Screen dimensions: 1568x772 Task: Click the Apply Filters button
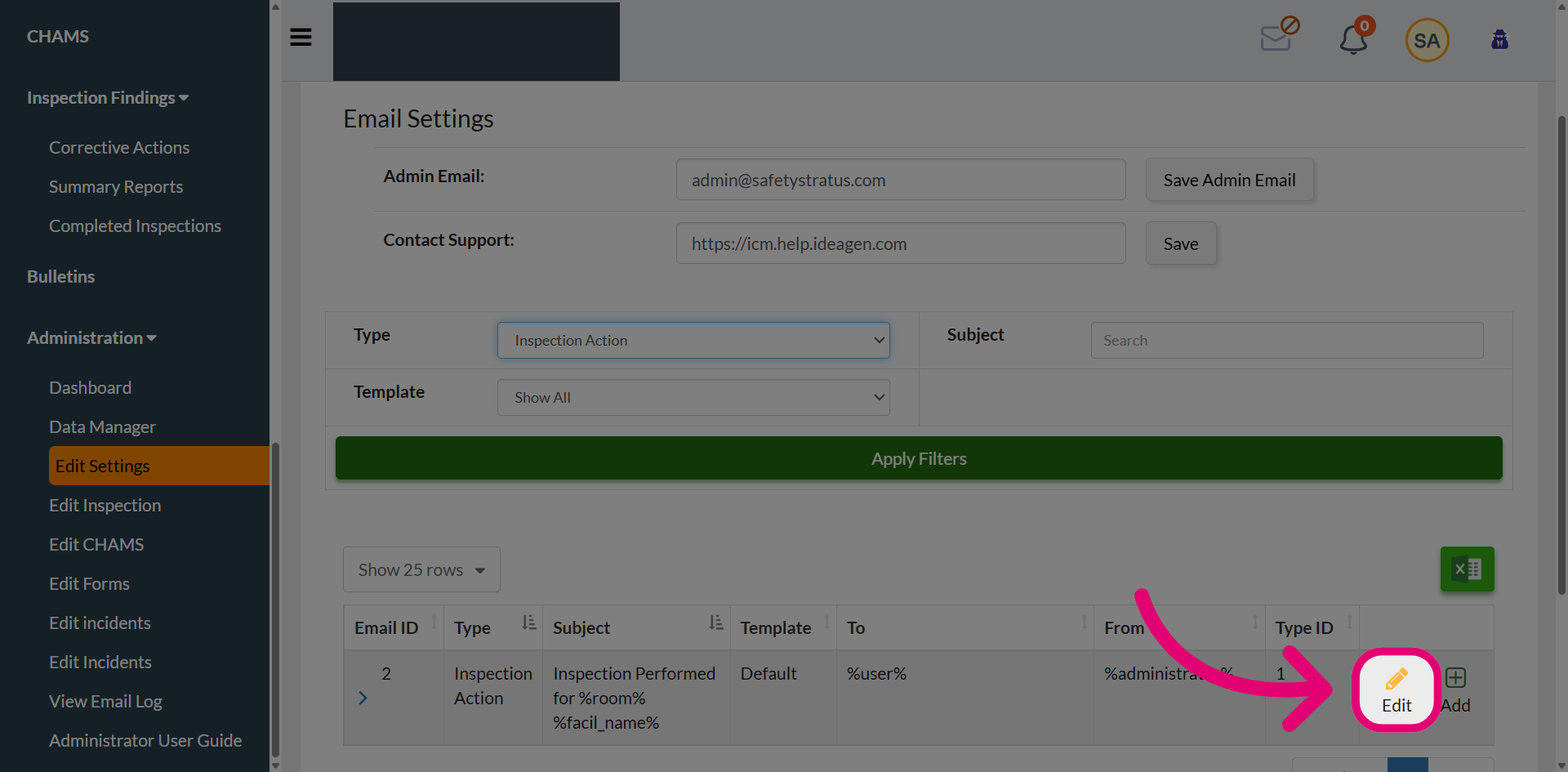919,458
